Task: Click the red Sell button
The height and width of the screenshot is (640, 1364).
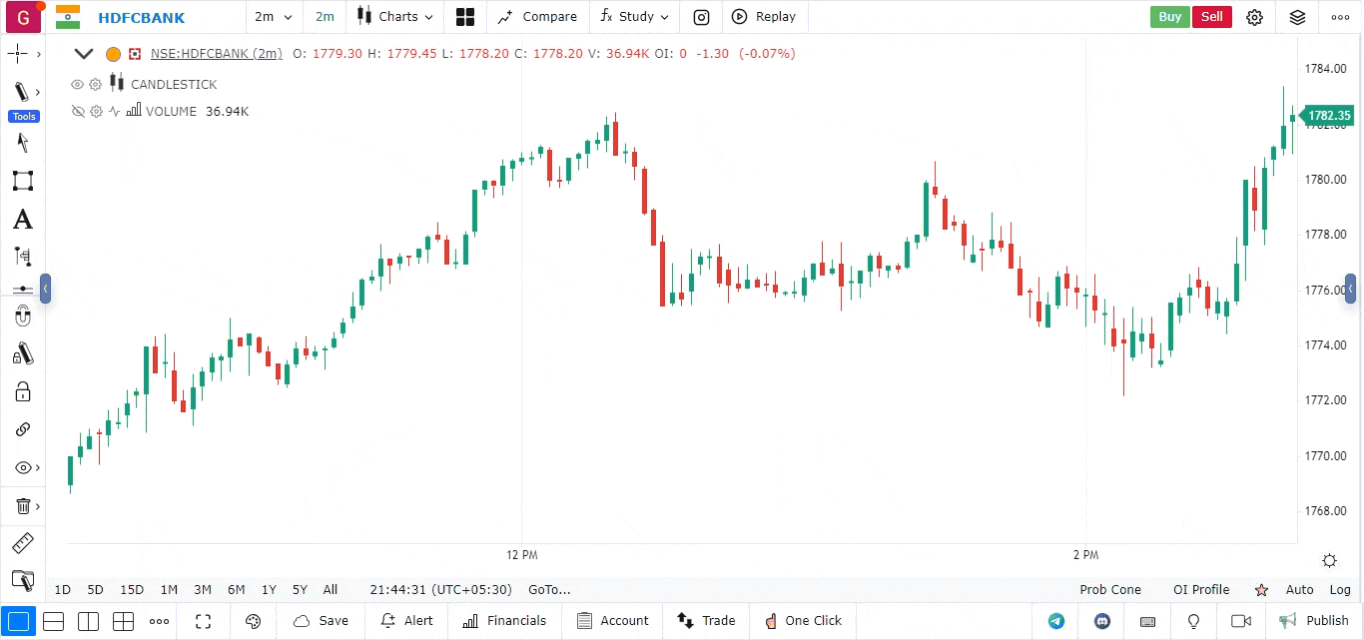Action: [x=1211, y=17]
